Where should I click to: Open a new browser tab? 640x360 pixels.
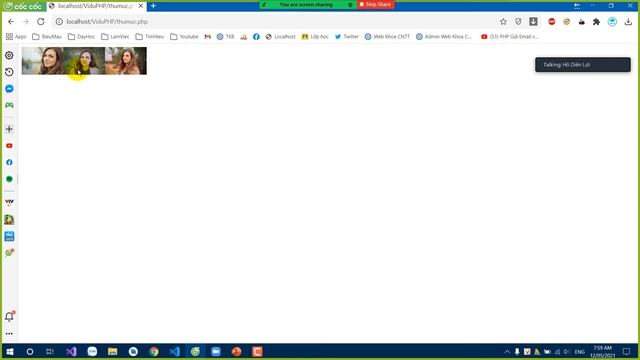coord(153,6)
